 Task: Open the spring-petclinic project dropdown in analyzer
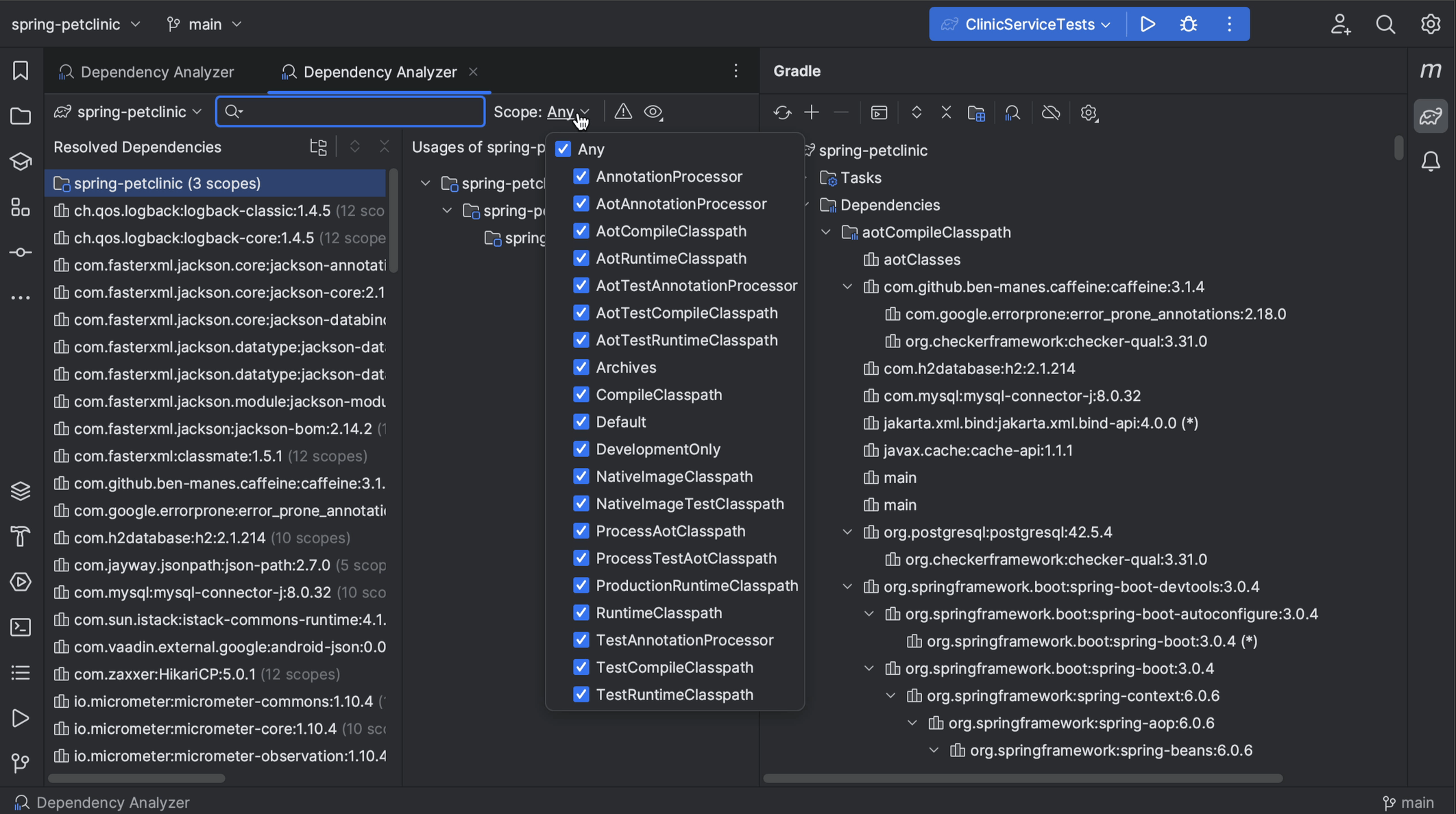(128, 112)
